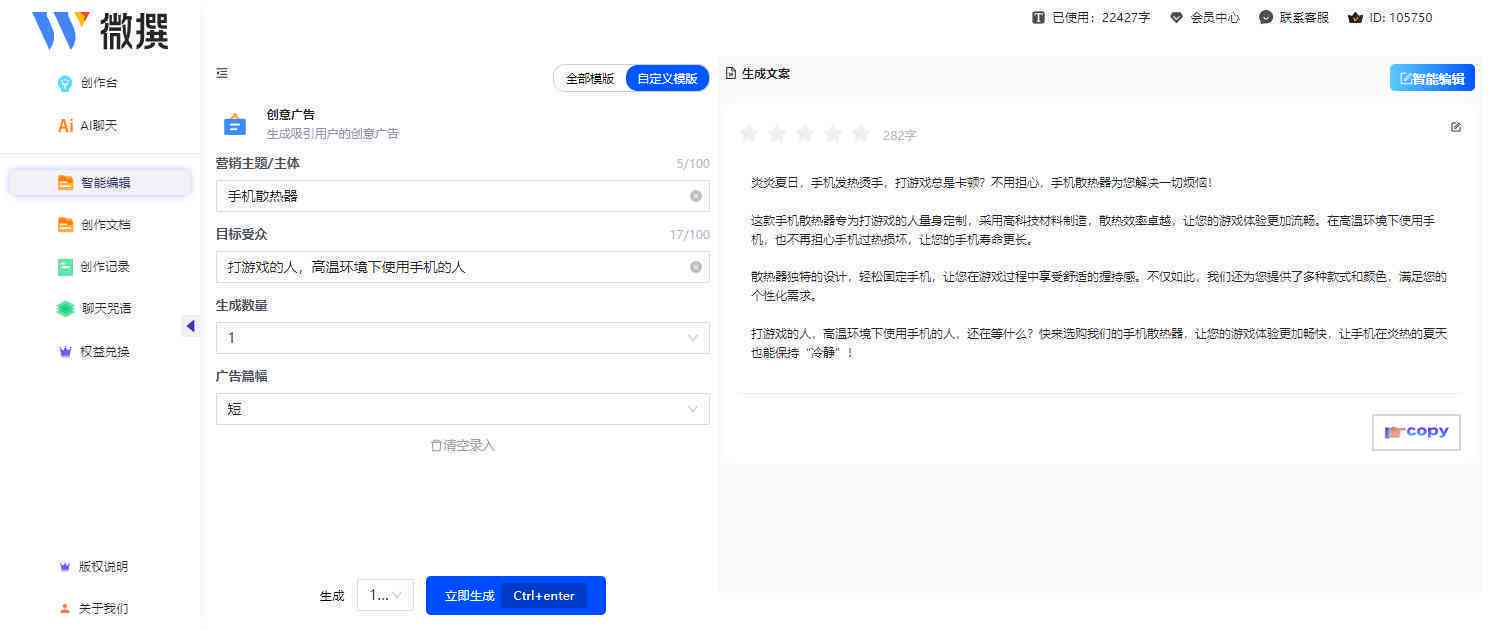This screenshot has width=1490, height=630.
Task: Open 会员中心
Action: [1205, 17]
